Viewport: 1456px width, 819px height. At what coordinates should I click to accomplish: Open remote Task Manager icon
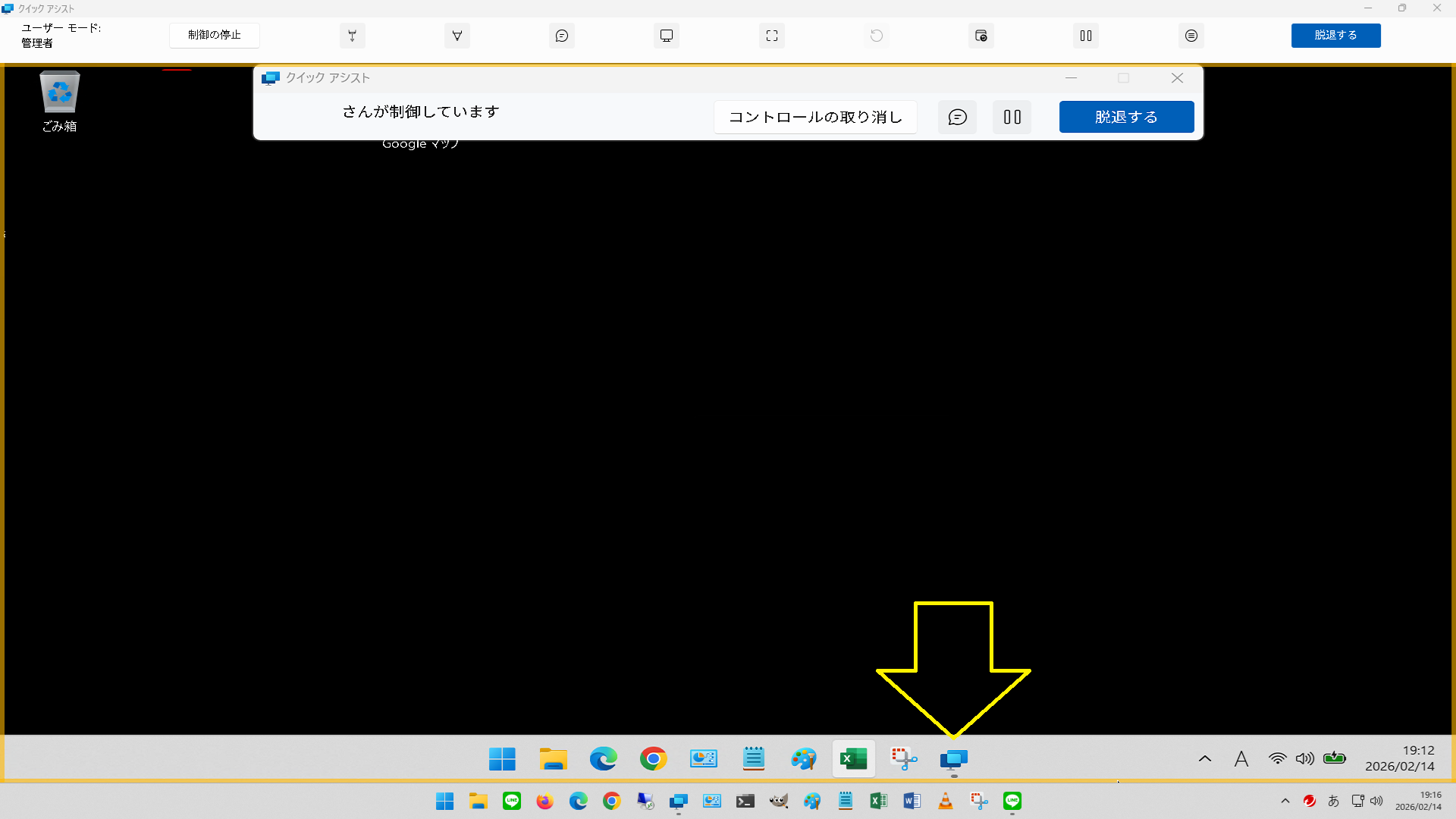(981, 36)
